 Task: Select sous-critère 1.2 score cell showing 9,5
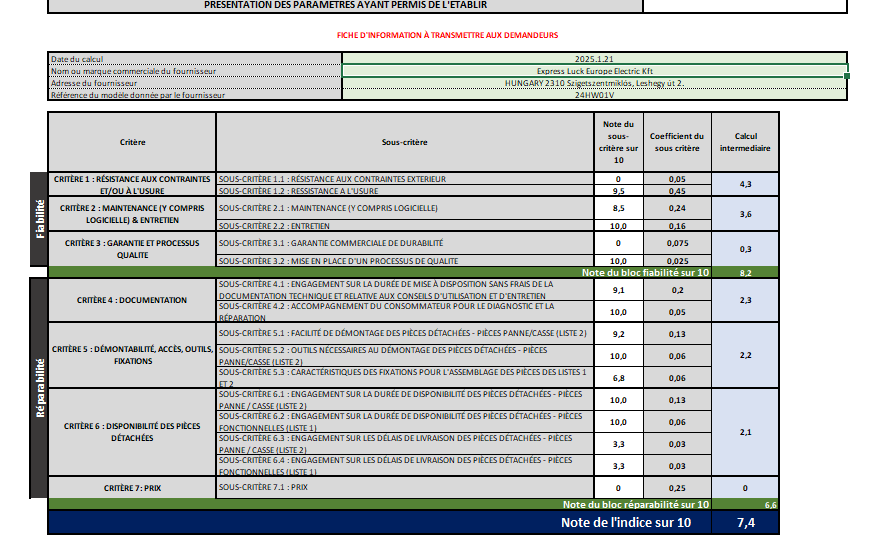(x=618, y=191)
